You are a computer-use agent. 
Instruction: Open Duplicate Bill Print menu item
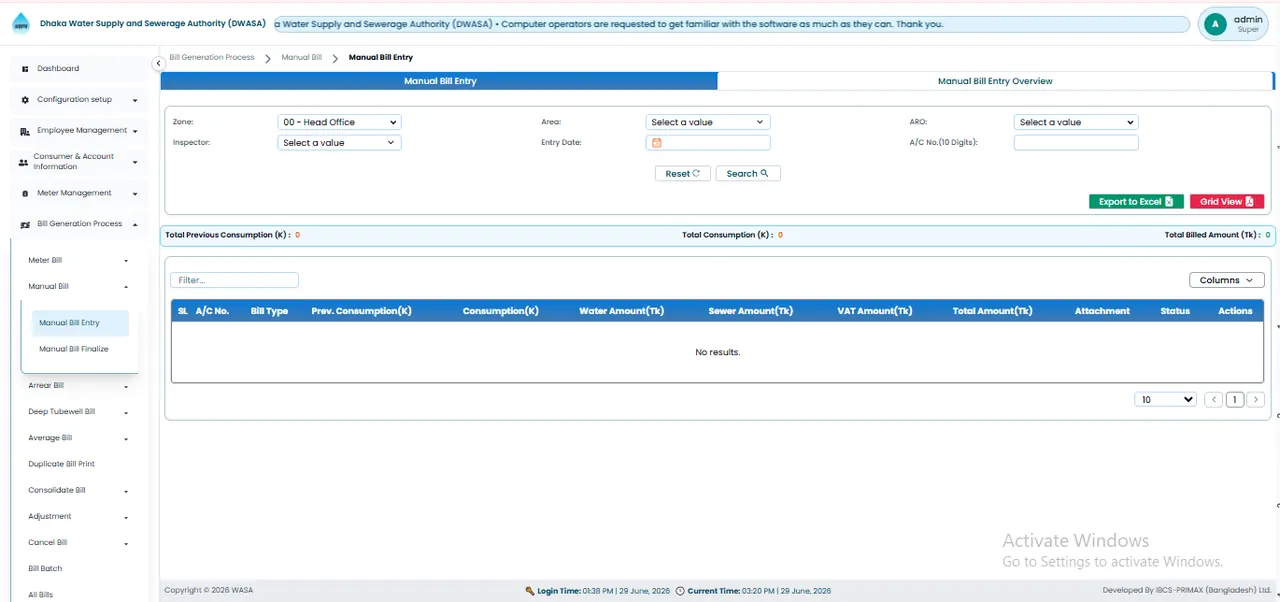[62, 464]
